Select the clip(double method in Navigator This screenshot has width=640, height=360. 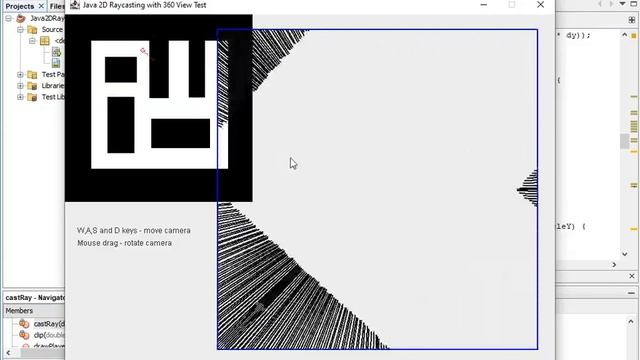pos(49,335)
